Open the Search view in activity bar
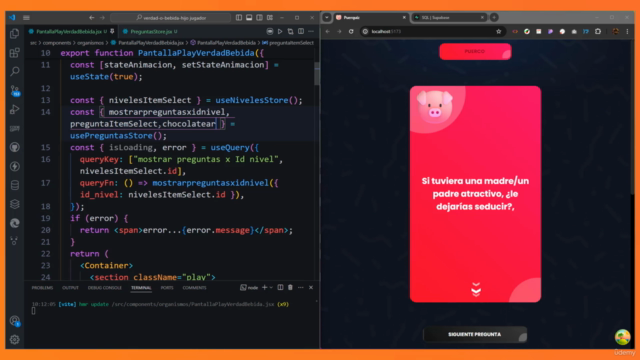 (x=15, y=71)
